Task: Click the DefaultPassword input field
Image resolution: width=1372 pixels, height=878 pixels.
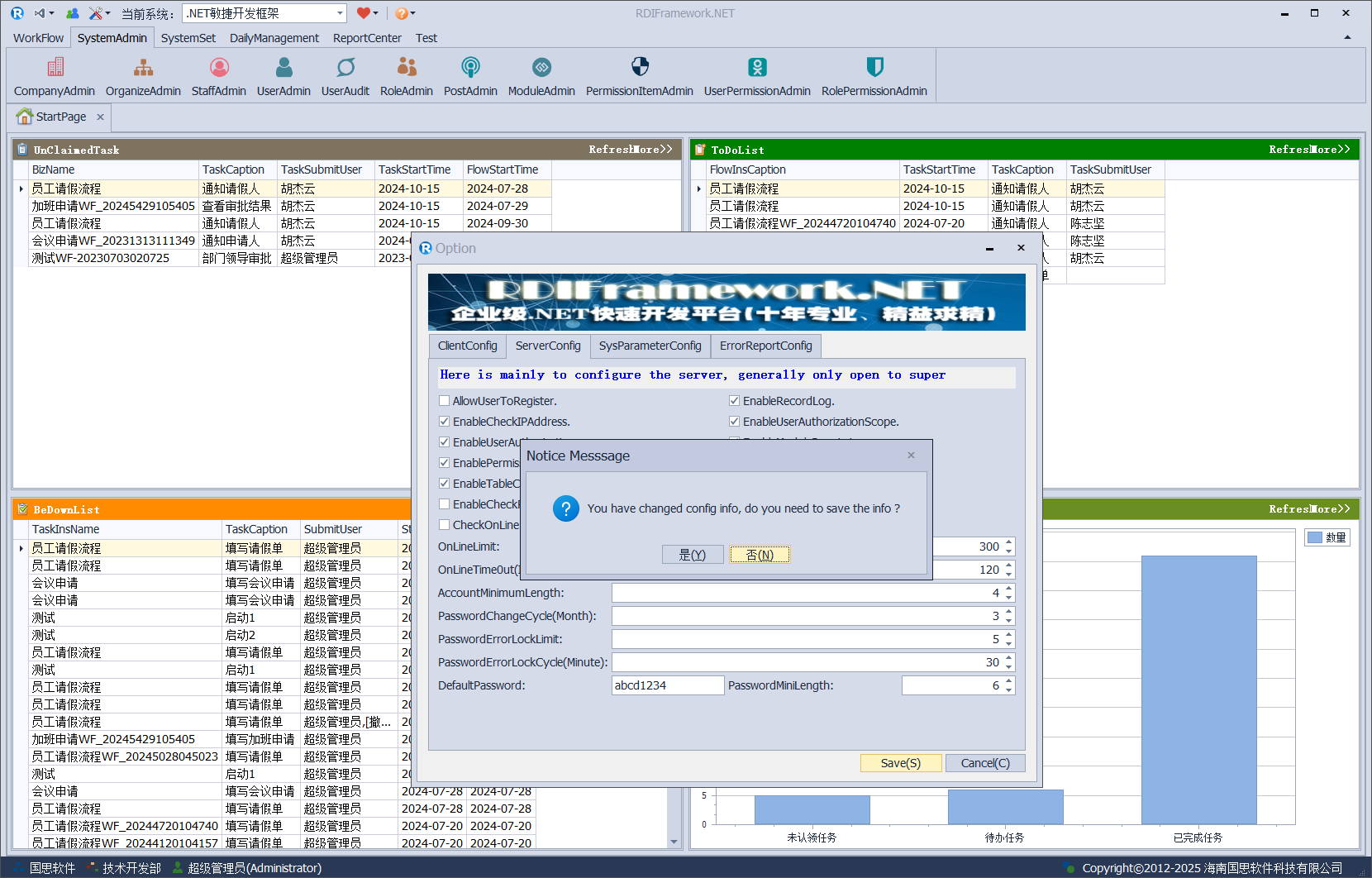Action: click(667, 685)
